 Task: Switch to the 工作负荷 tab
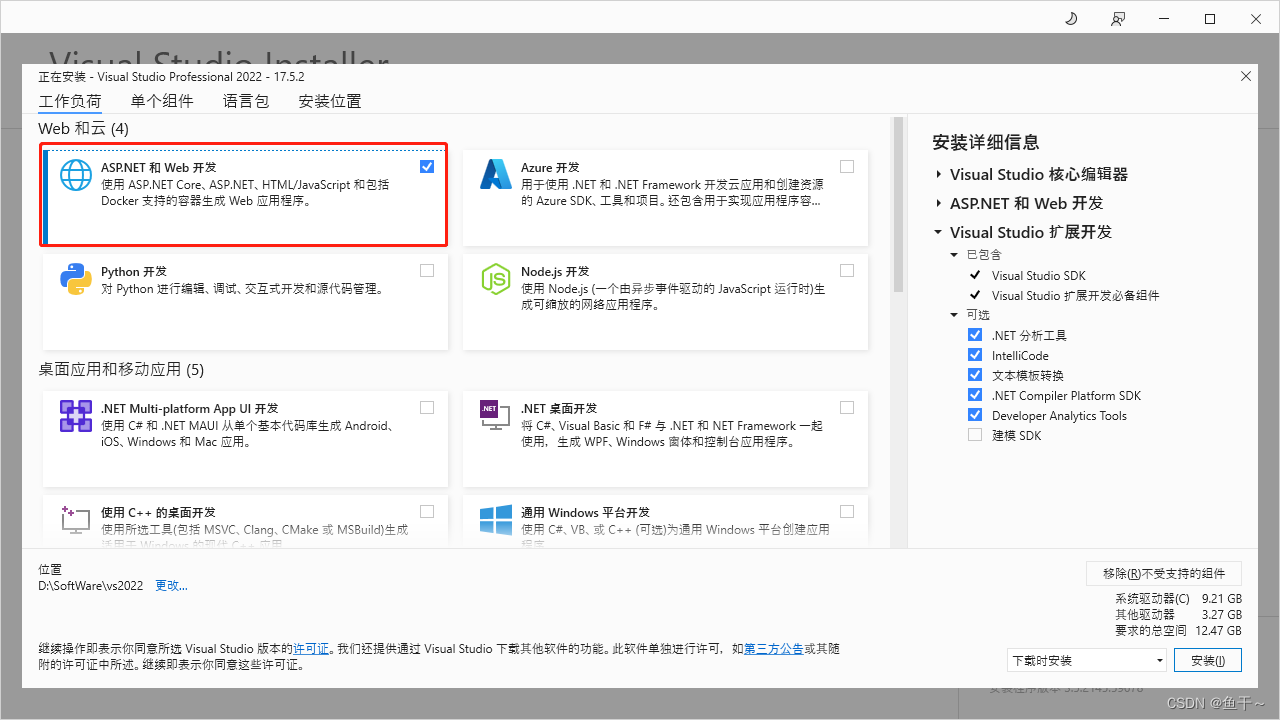coord(70,101)
